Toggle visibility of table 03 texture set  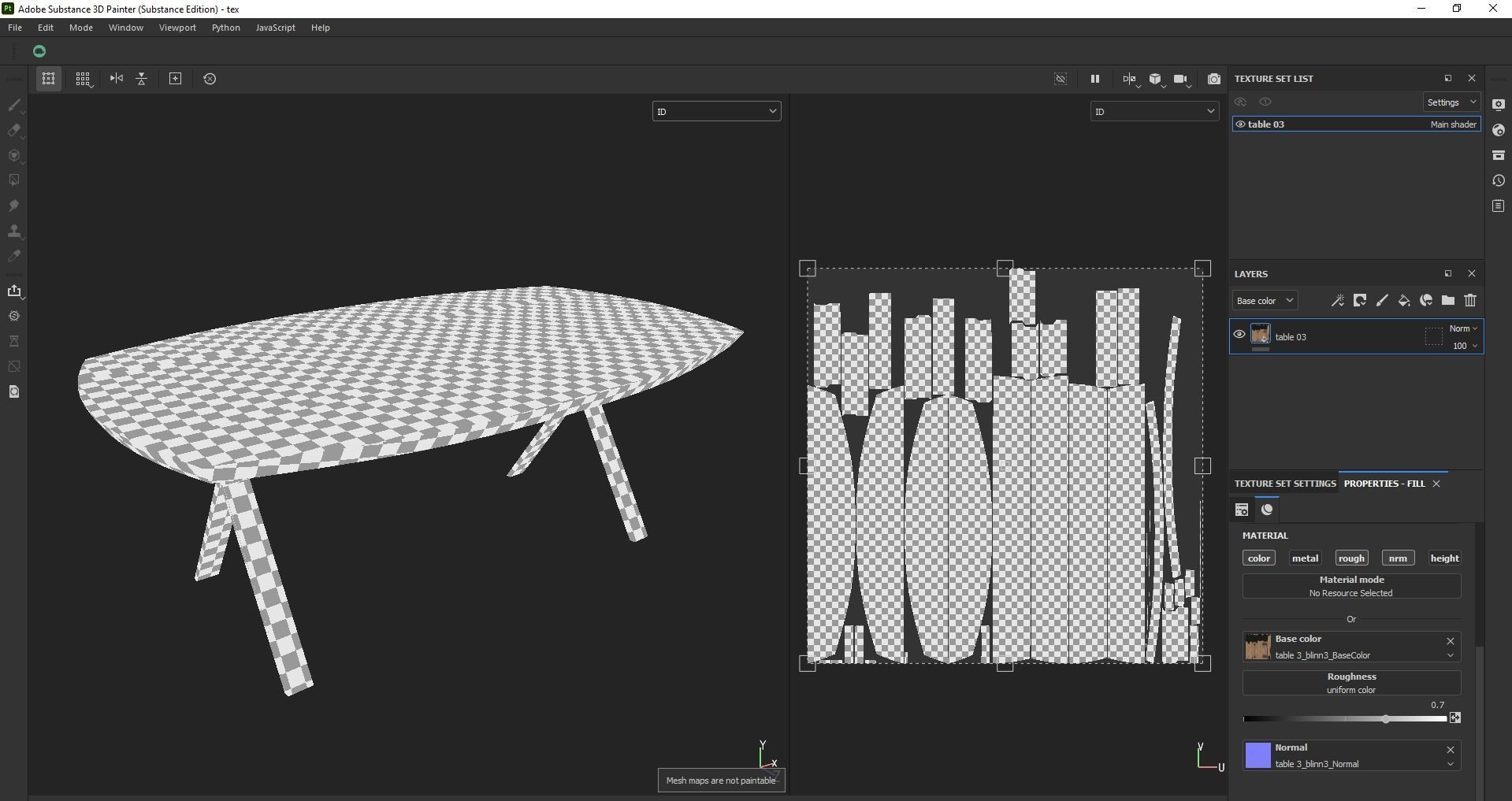(x=1239, y=124)
